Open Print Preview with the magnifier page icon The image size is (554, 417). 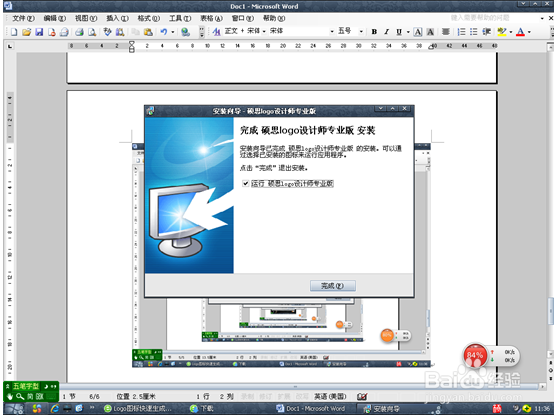tap(92, 32)
